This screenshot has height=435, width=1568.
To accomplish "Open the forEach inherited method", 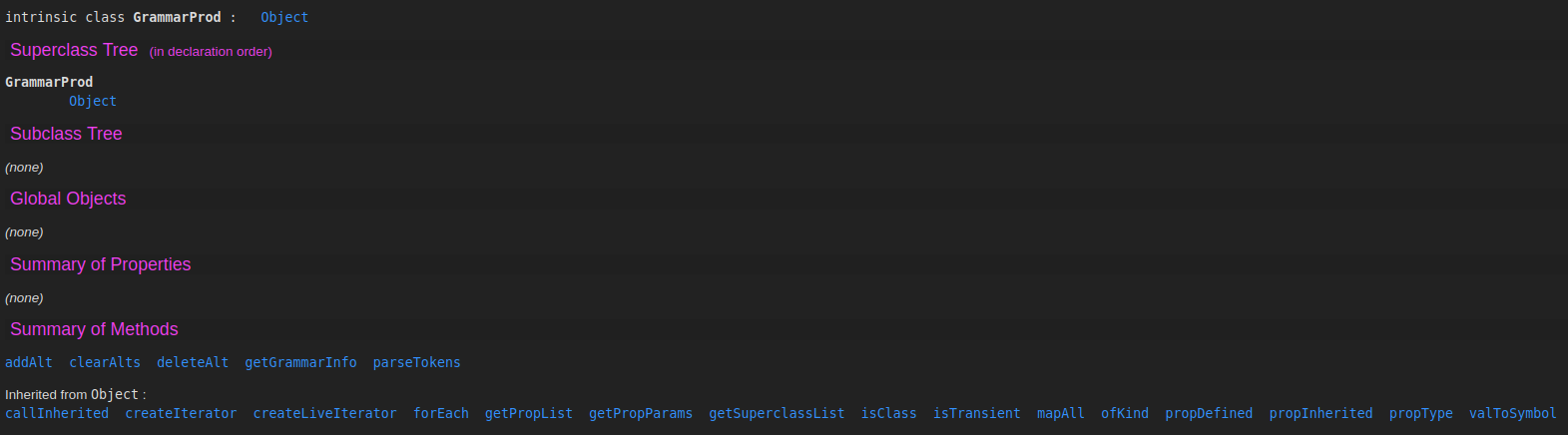I will (x=441, y=413).
